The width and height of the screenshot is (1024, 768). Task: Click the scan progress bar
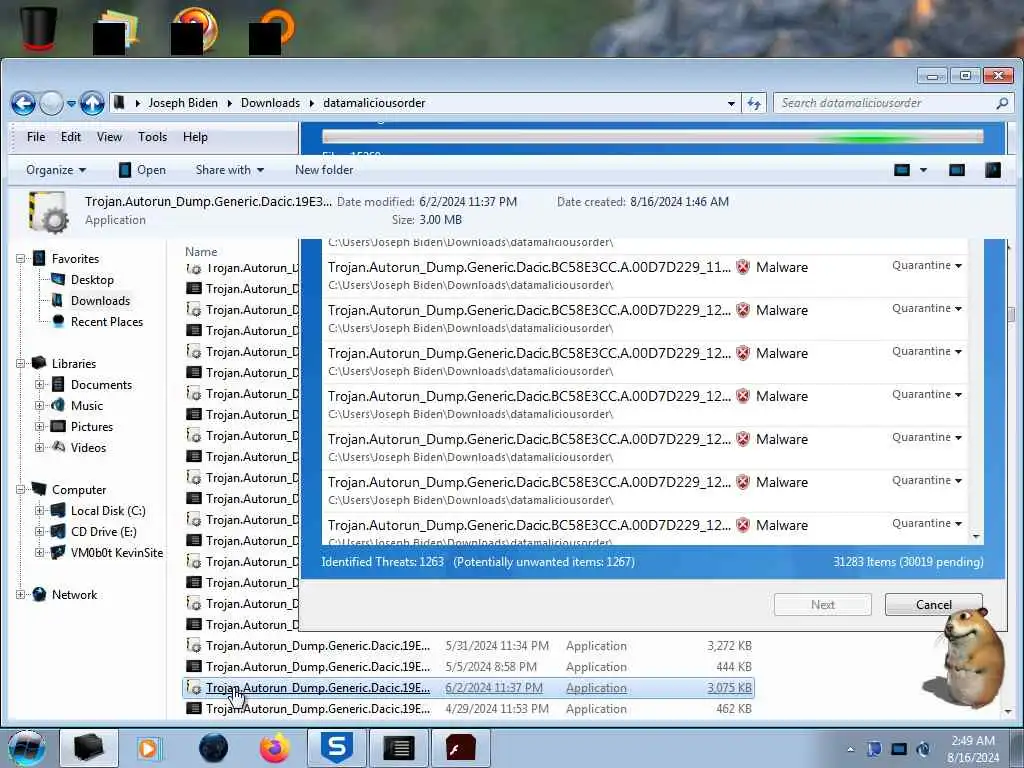[652, 136]
